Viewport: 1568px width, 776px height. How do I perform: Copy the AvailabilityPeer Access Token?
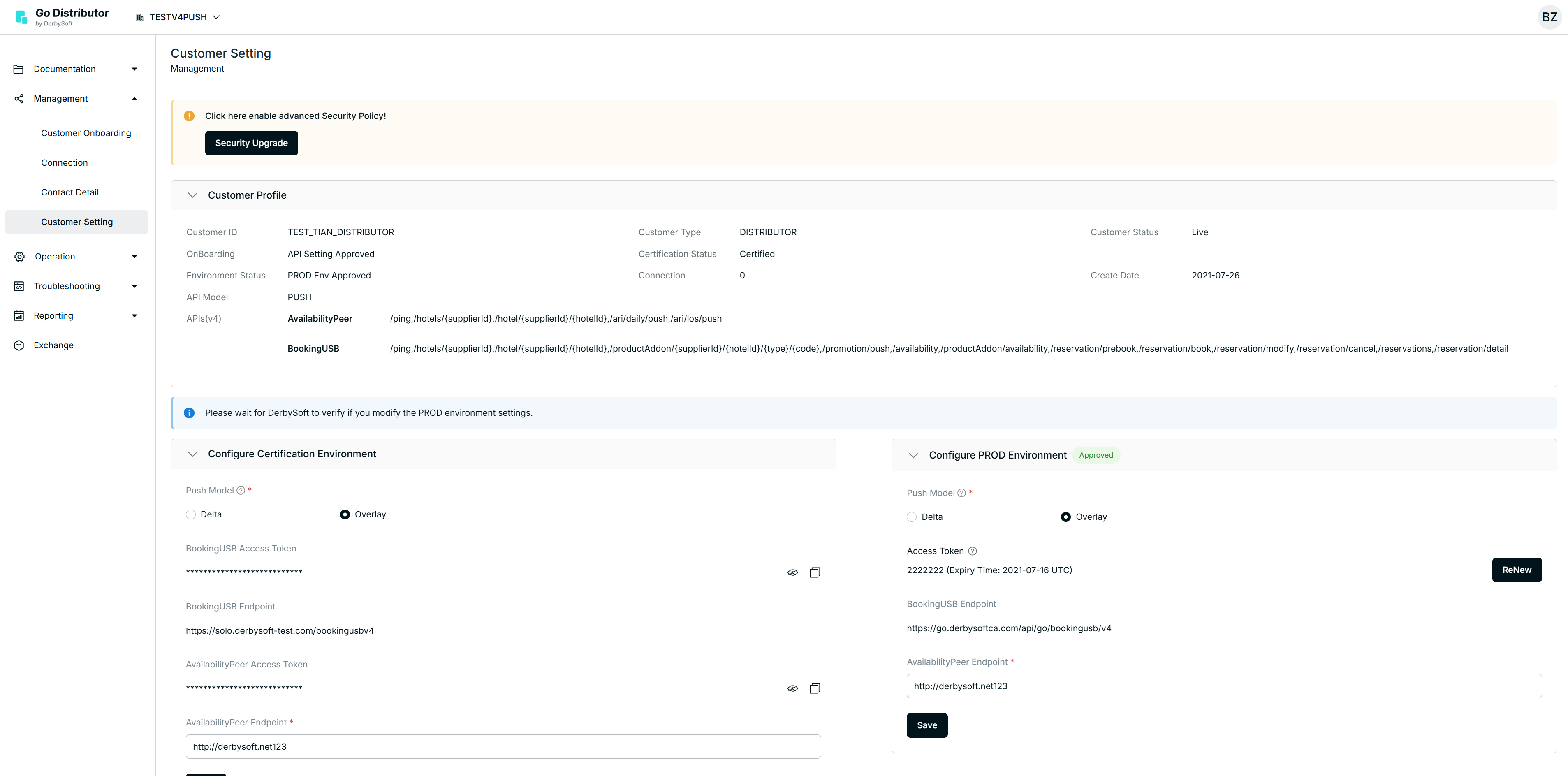point(815,688)
